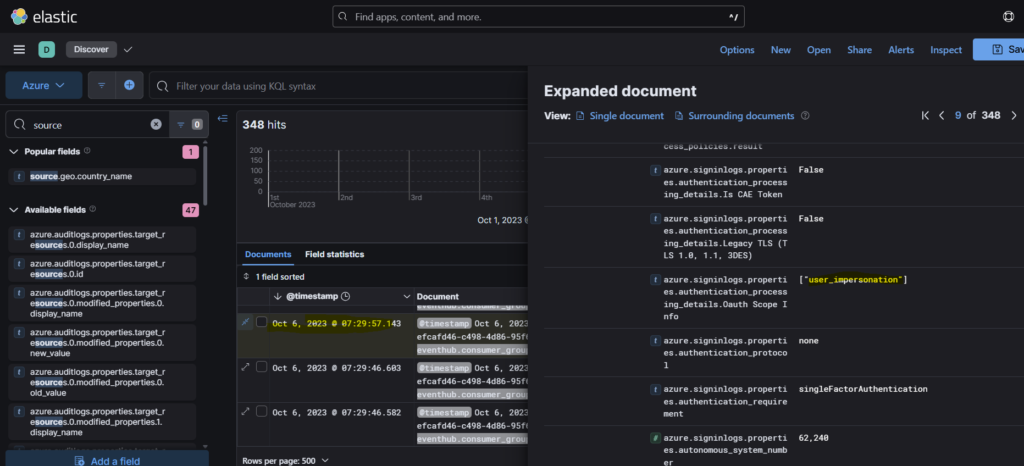Viewport: 1024px width, 466px height.
Task: Select checkbox for the 07:29:57.143 row
Action: click(262, 323)
